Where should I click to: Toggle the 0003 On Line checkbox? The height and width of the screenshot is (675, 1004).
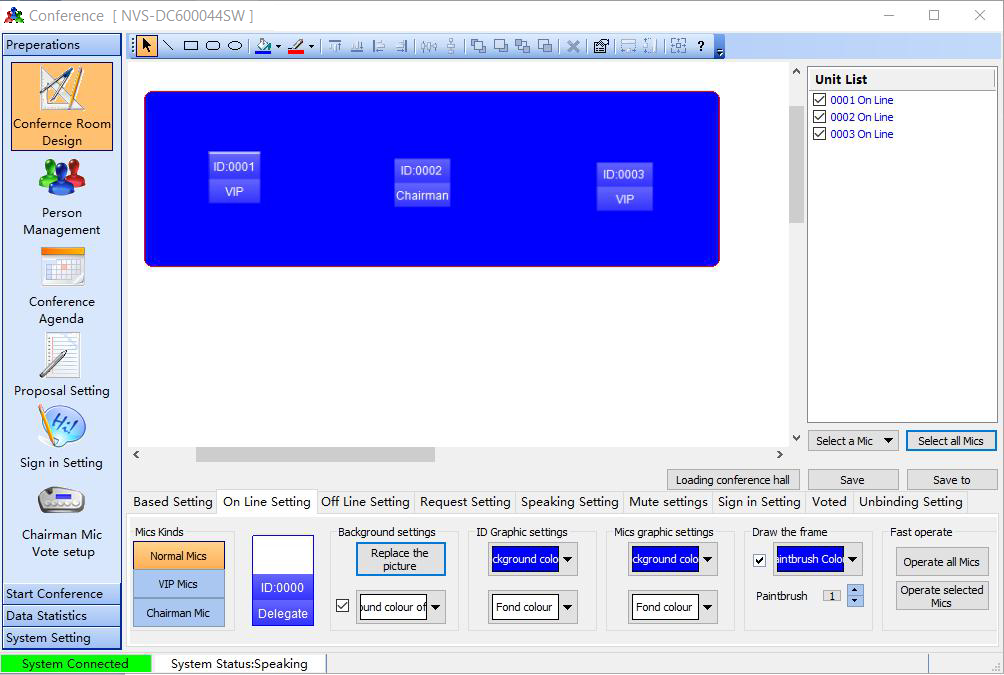tap(820, 134)
